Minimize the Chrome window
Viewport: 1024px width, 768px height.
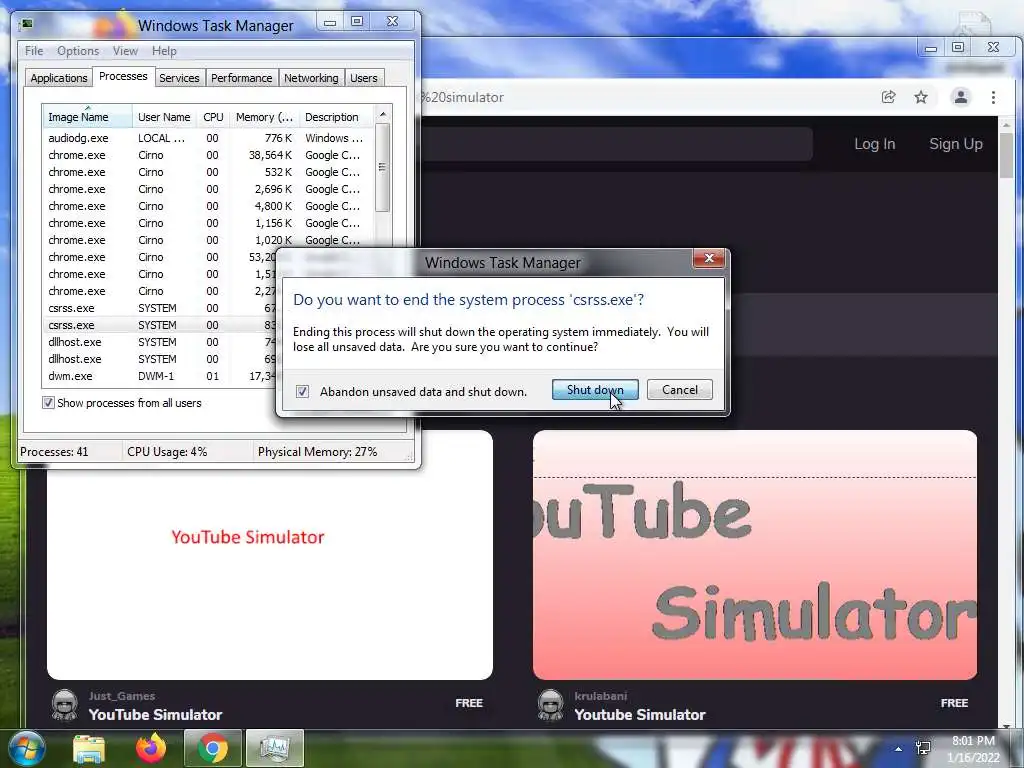931,48
